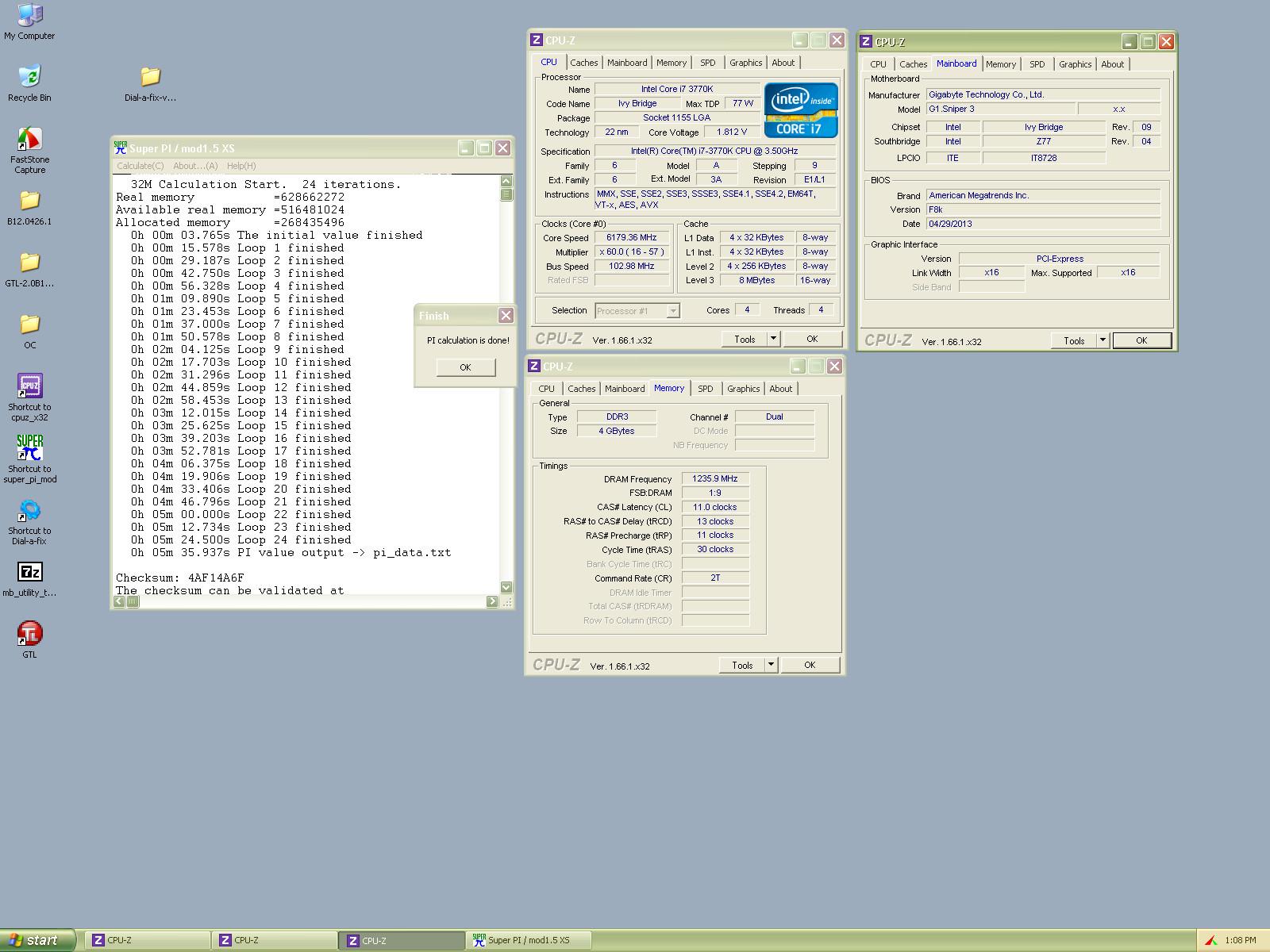The height and width of the screenshot is (952, 1270).
Task: Select Graphics tab in CPU window
Action: [746, 63]
